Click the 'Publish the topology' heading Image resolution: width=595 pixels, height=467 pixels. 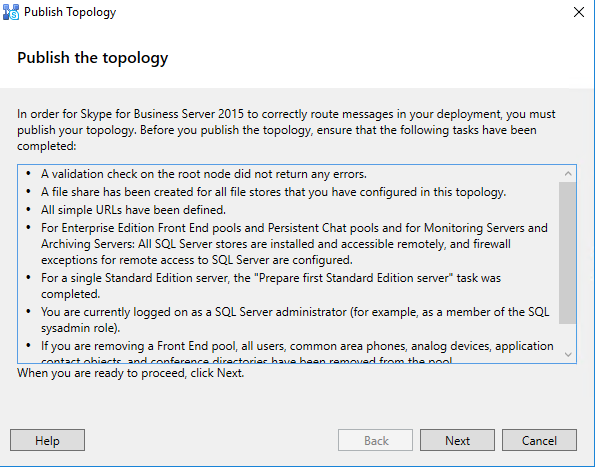coord(93,58)
